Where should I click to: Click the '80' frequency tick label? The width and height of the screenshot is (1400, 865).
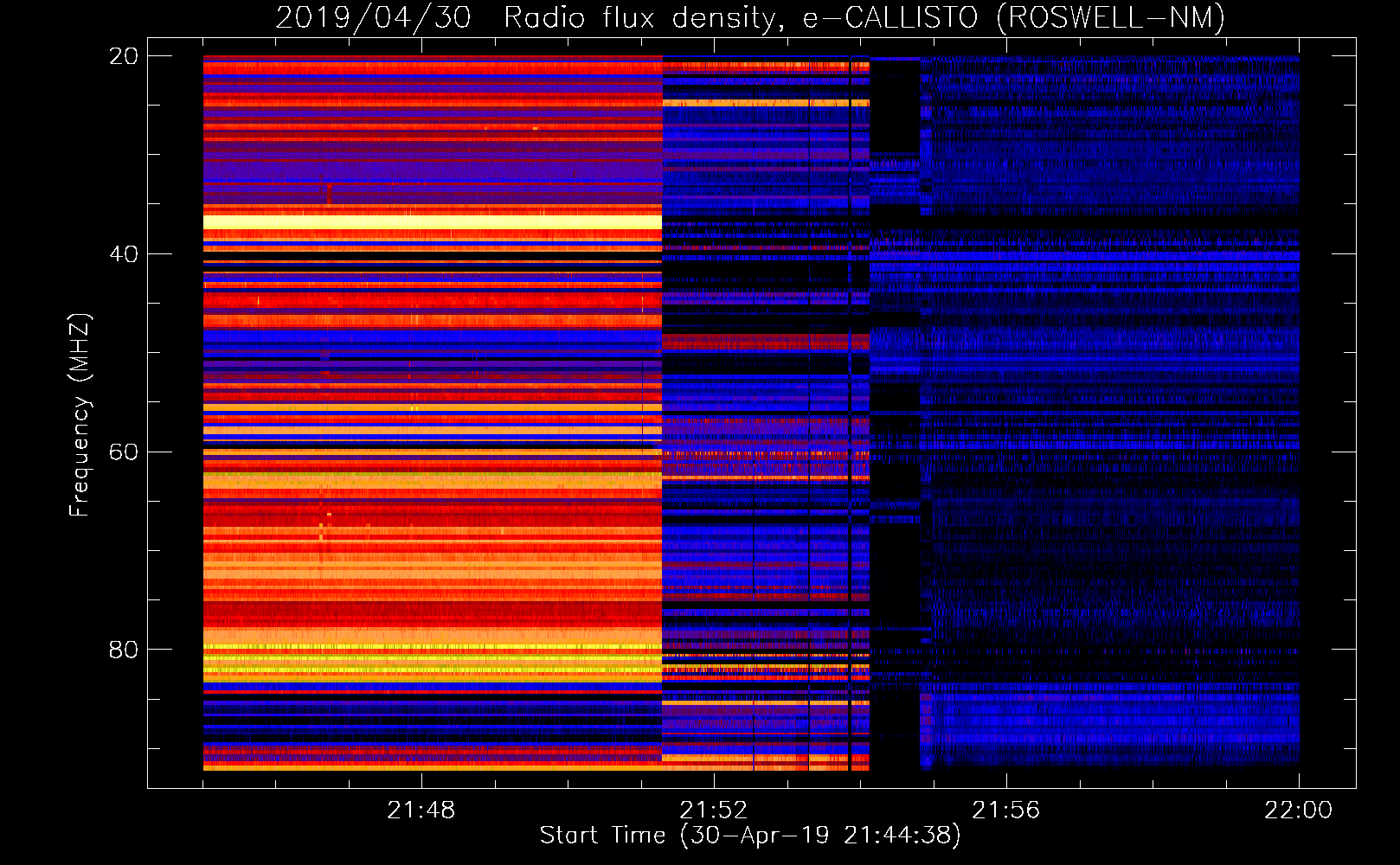point(123,650)
